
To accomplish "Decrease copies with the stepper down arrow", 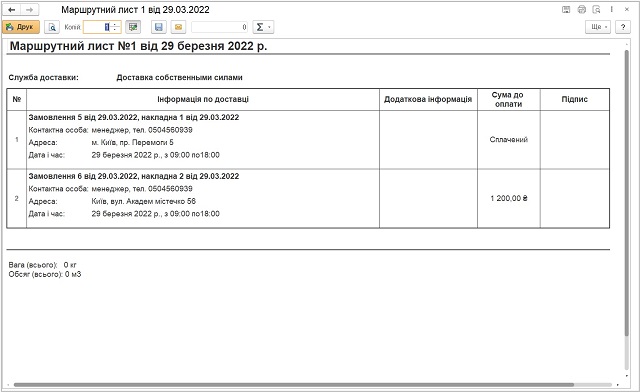I will coord(116,30).
